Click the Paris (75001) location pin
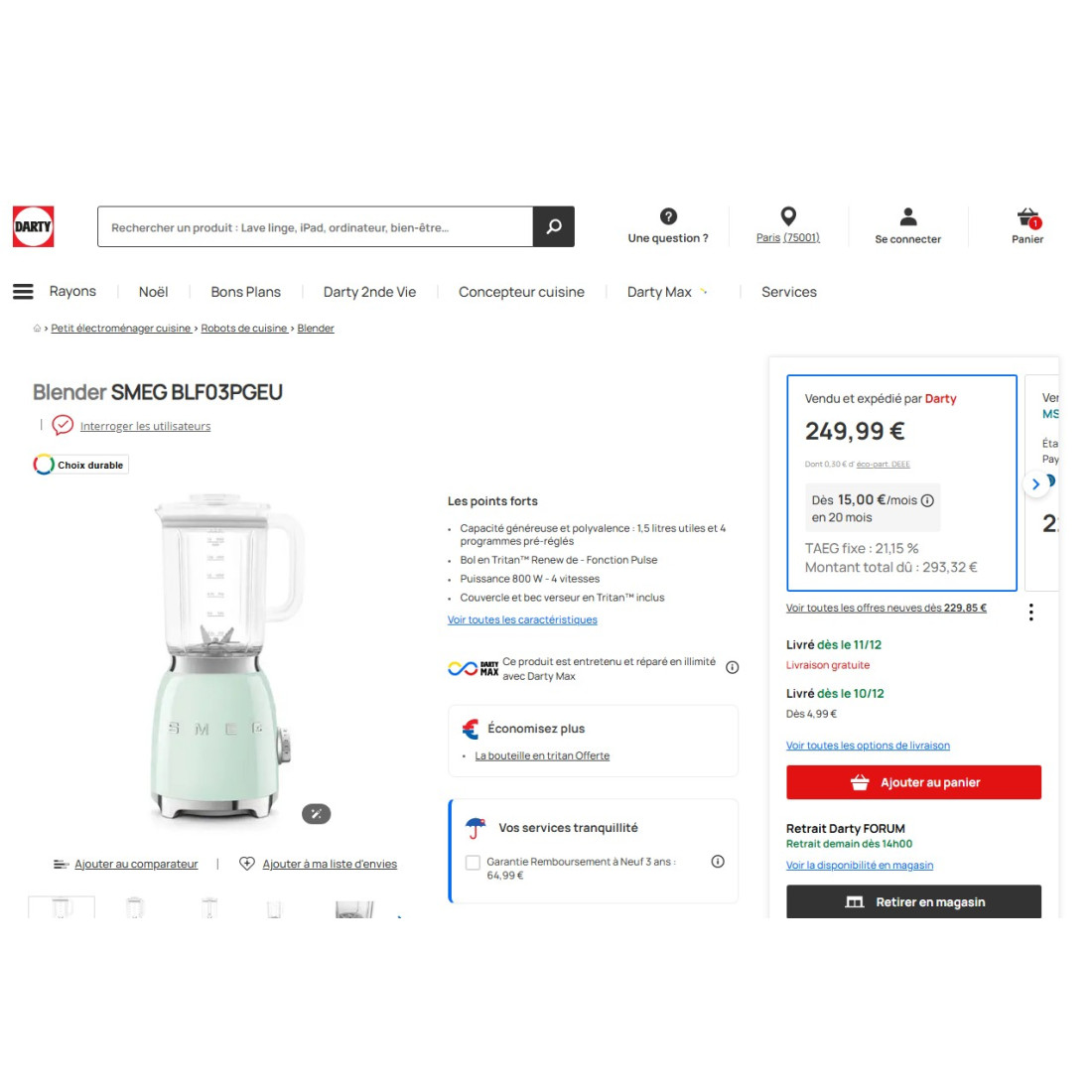The image size is (1092, 1092). [787, 216]
